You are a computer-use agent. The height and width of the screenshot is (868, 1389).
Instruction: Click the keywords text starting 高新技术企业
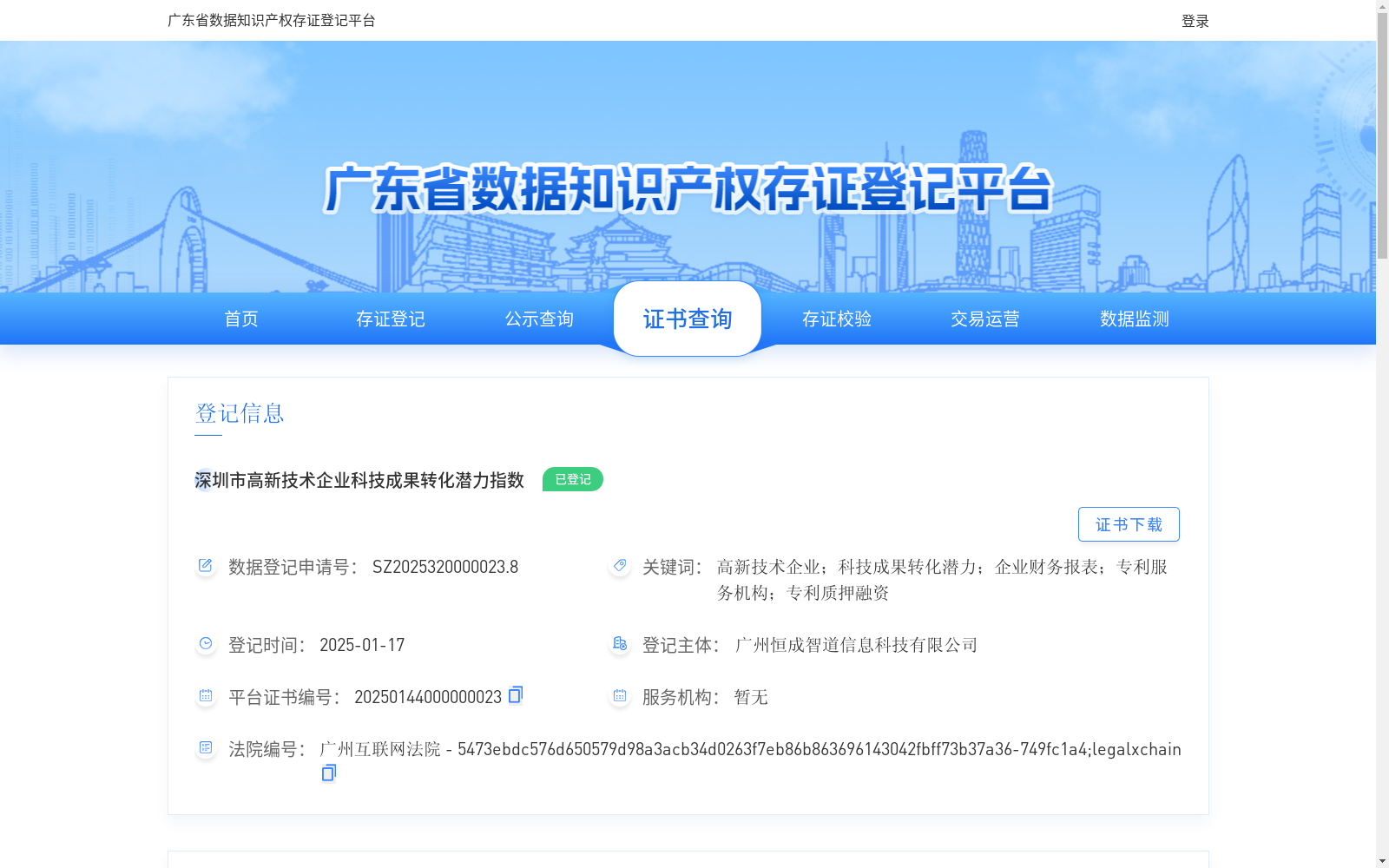[942, 580]
